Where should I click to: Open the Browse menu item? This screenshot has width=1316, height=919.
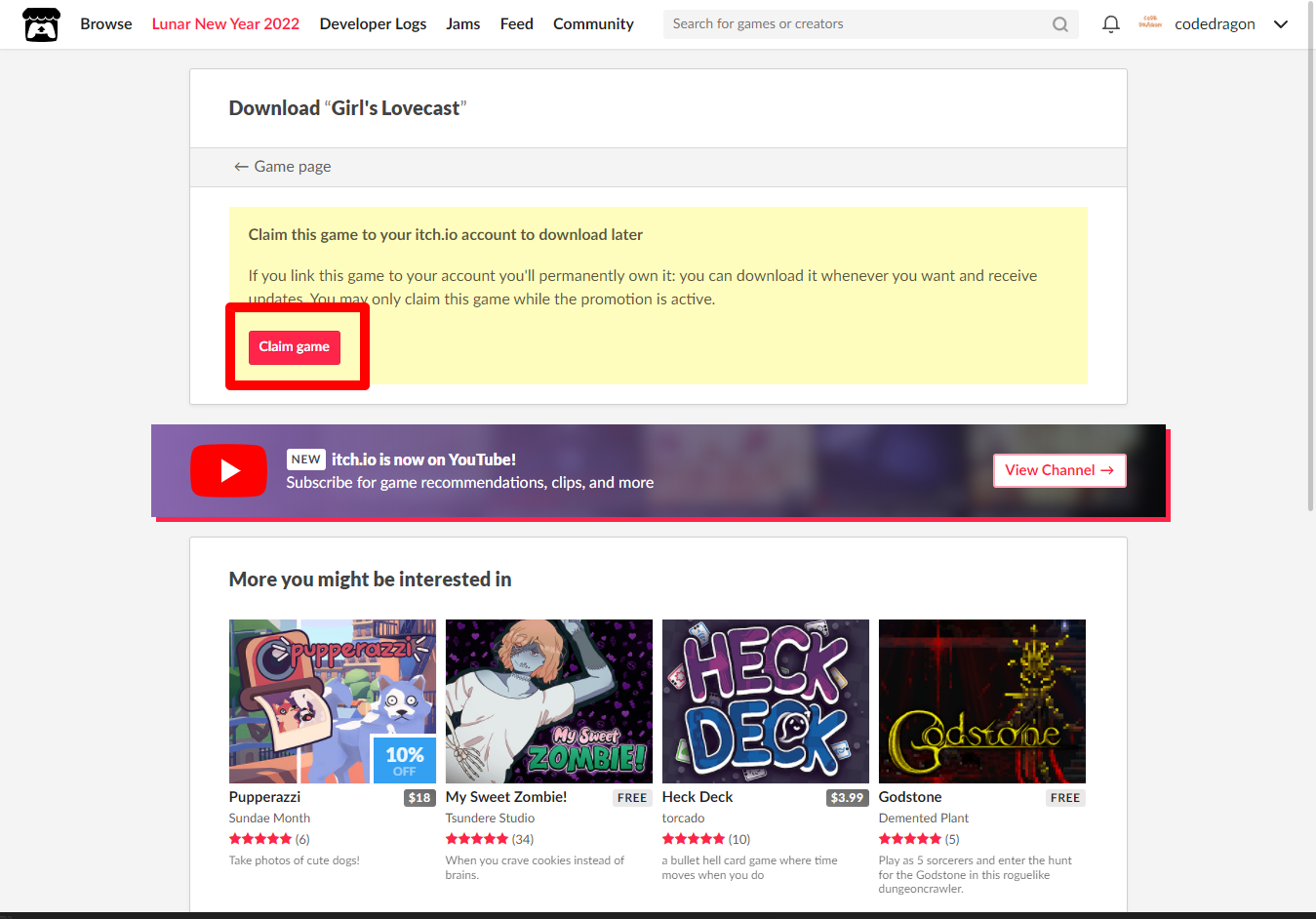(106, 24)
